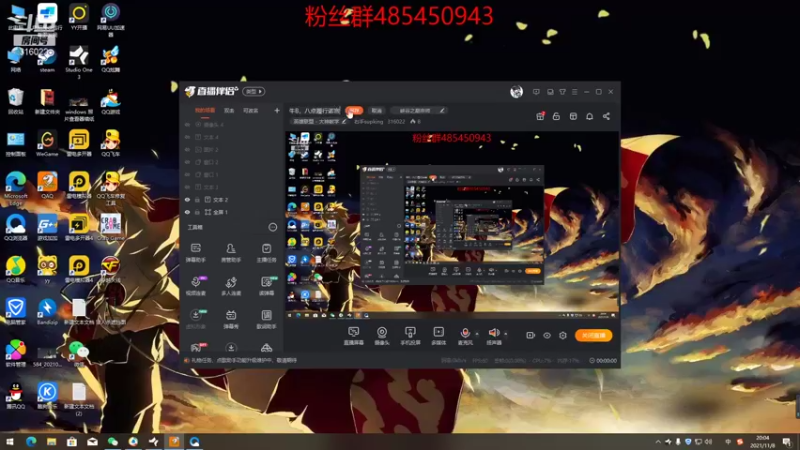Expand microphone options arrow
The image size is (800, 450).
click(x=477, y=334)
